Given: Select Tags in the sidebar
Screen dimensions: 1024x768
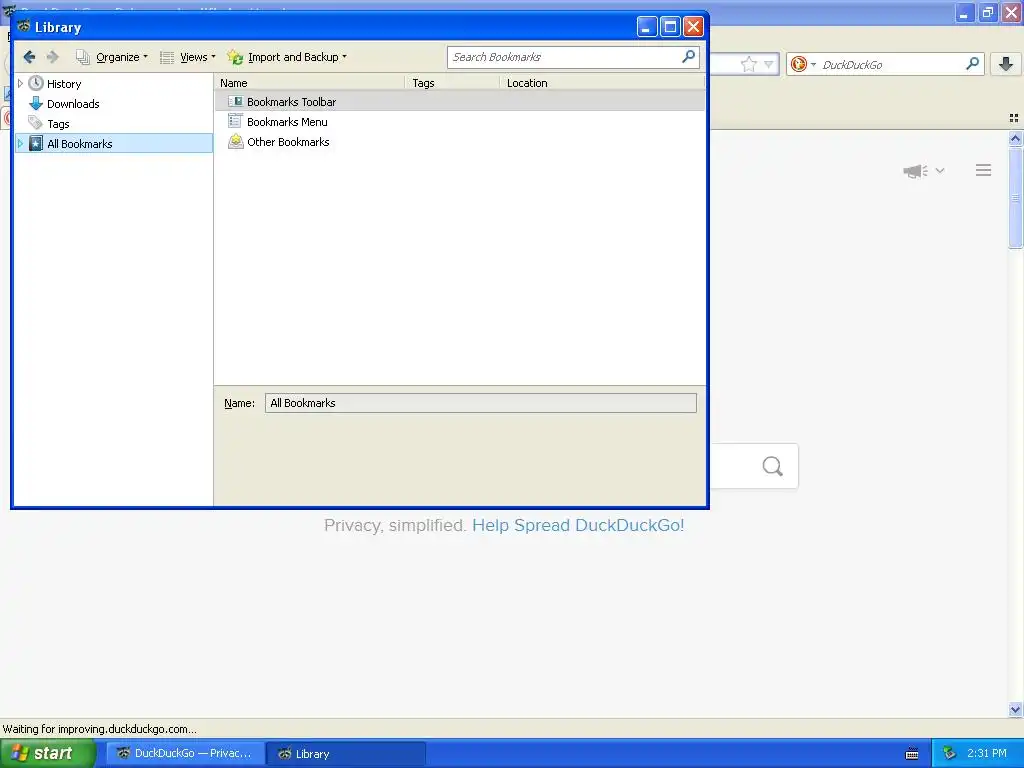Looking at the screenshot, I should (58, 124).
